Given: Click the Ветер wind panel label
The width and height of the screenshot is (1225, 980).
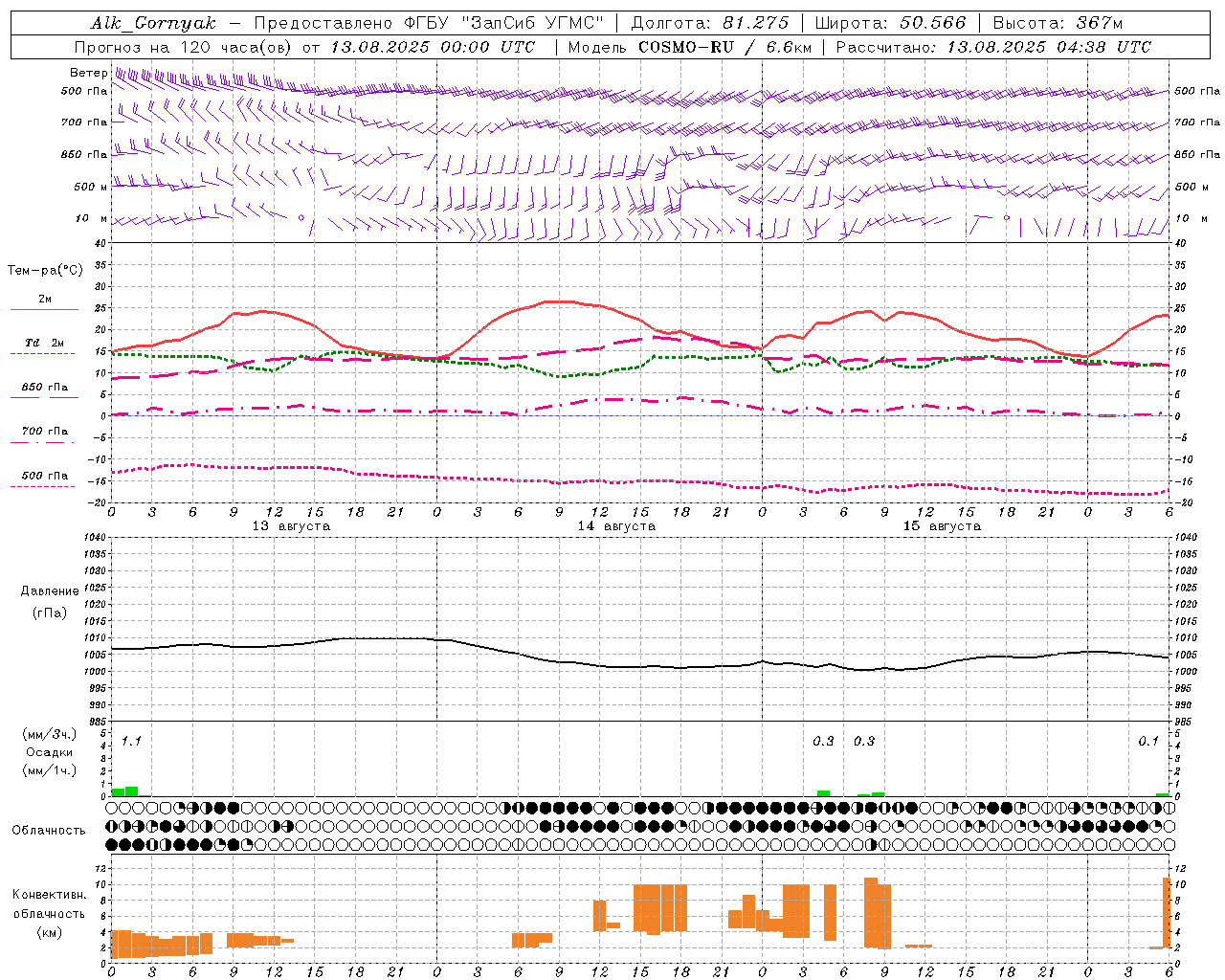Looking at the screenshot, I should [89, 73].
